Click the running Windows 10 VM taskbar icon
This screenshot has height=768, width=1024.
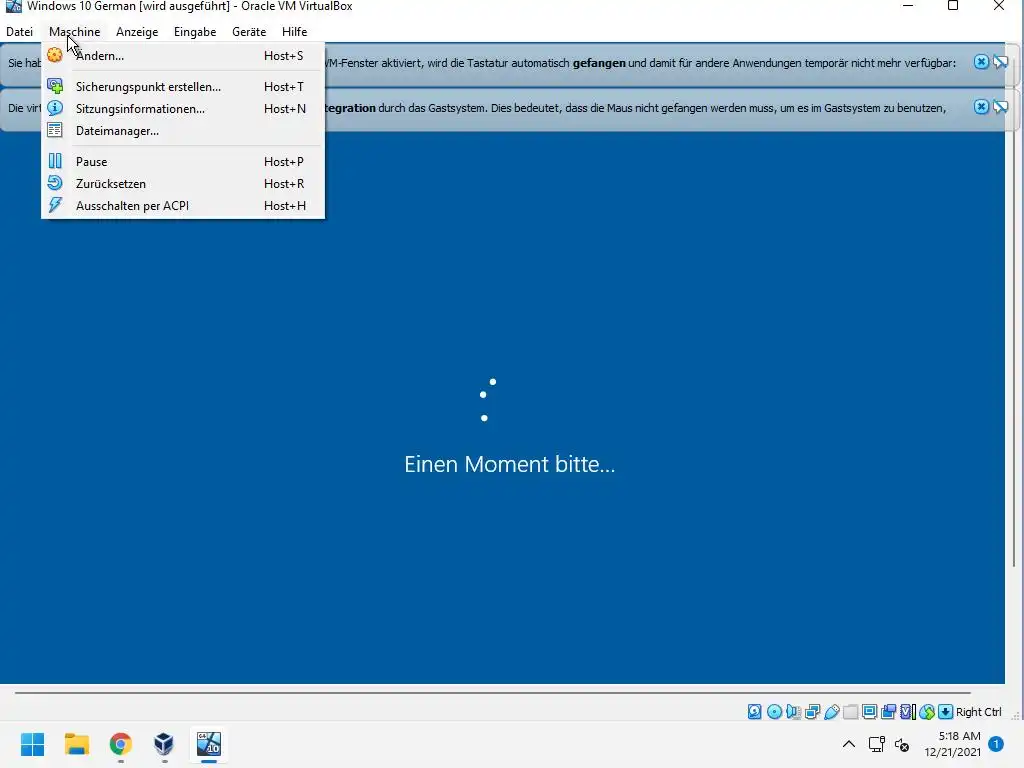point(209,744)
